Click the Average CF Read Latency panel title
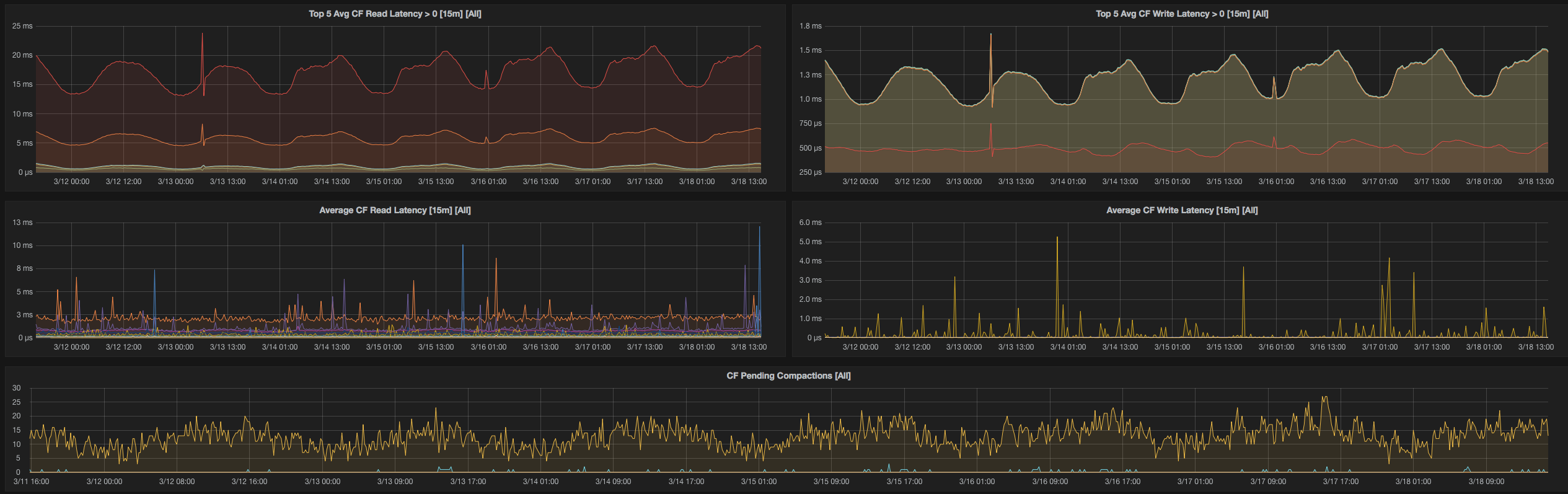This screenshot has height=494, width=1568. (395, 210)
